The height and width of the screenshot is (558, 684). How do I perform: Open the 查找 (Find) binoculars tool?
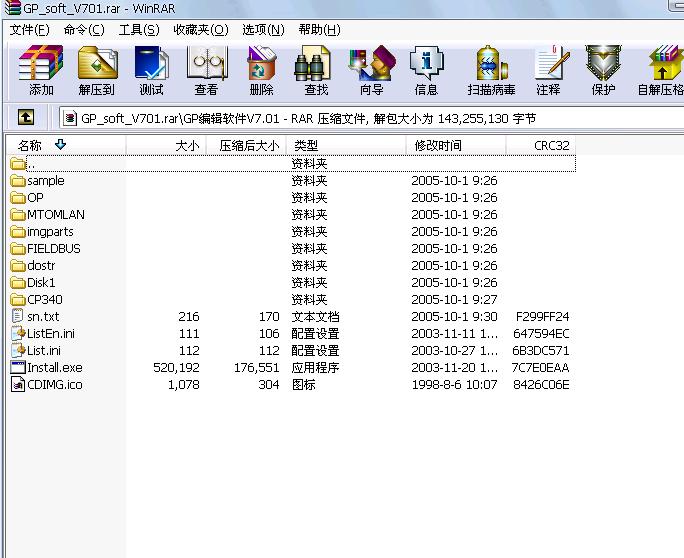(316, 71)
